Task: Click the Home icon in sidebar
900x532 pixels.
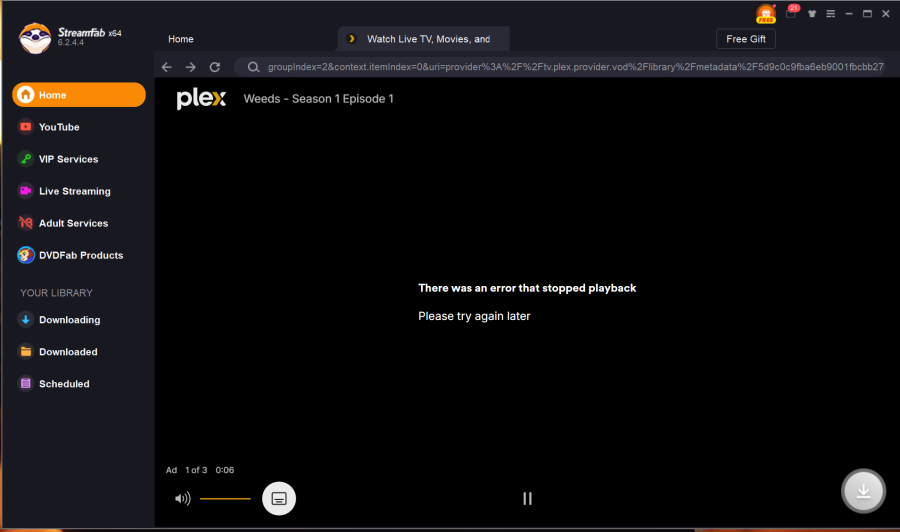Action: (25, 95)
